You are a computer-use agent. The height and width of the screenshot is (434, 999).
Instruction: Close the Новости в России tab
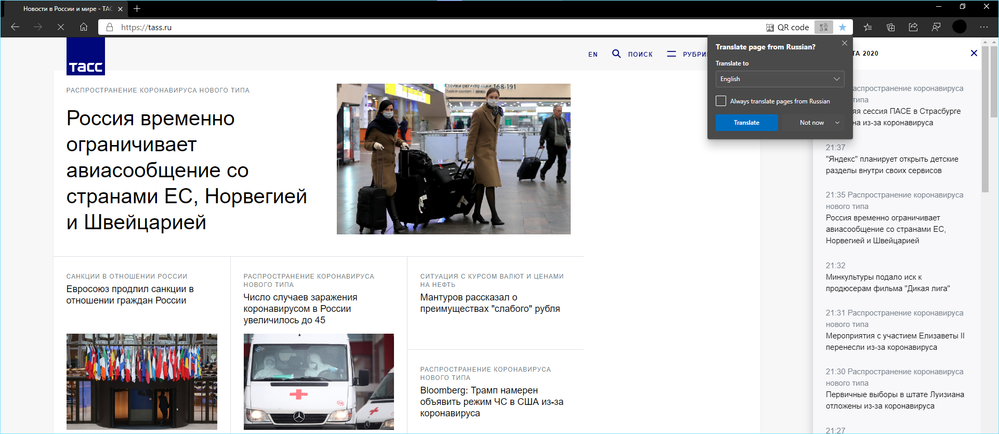(x=120, y=9)
